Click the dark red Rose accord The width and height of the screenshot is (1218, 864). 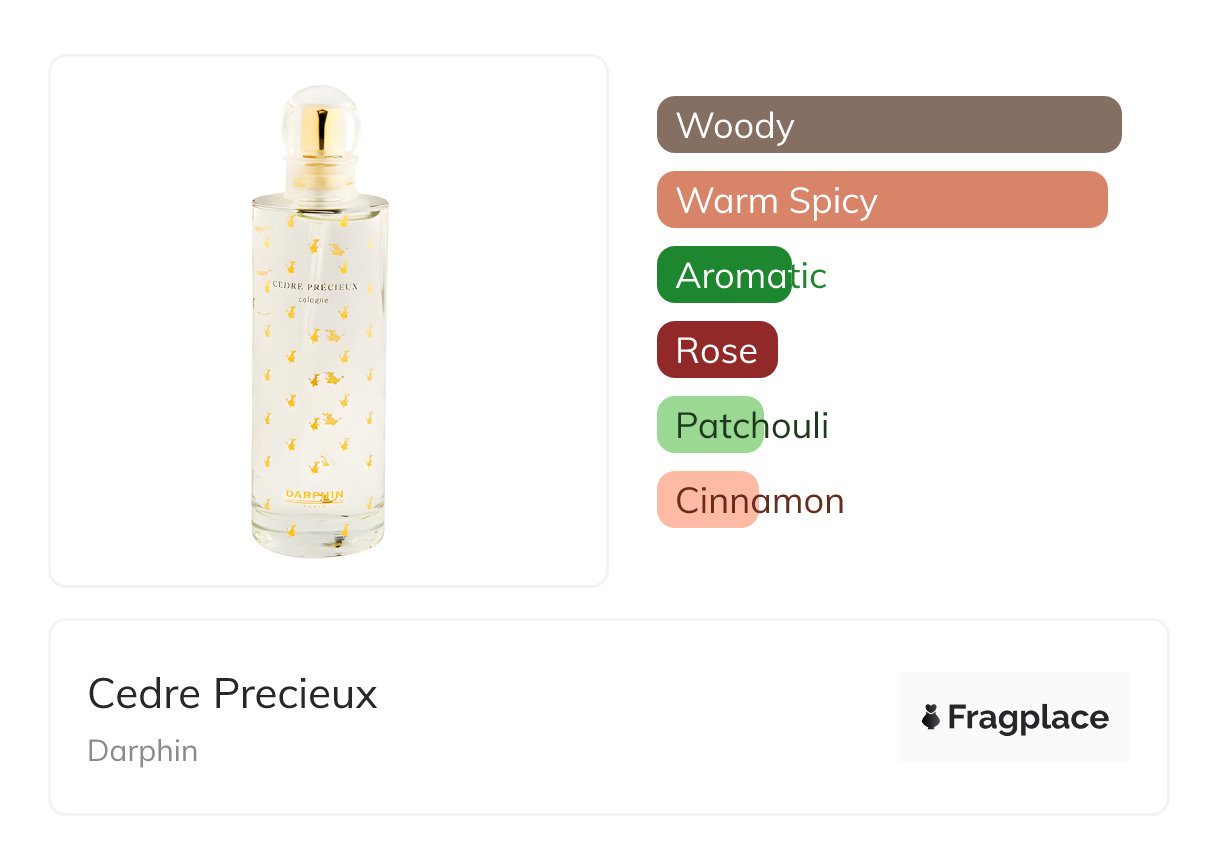[x=716, y=350]
